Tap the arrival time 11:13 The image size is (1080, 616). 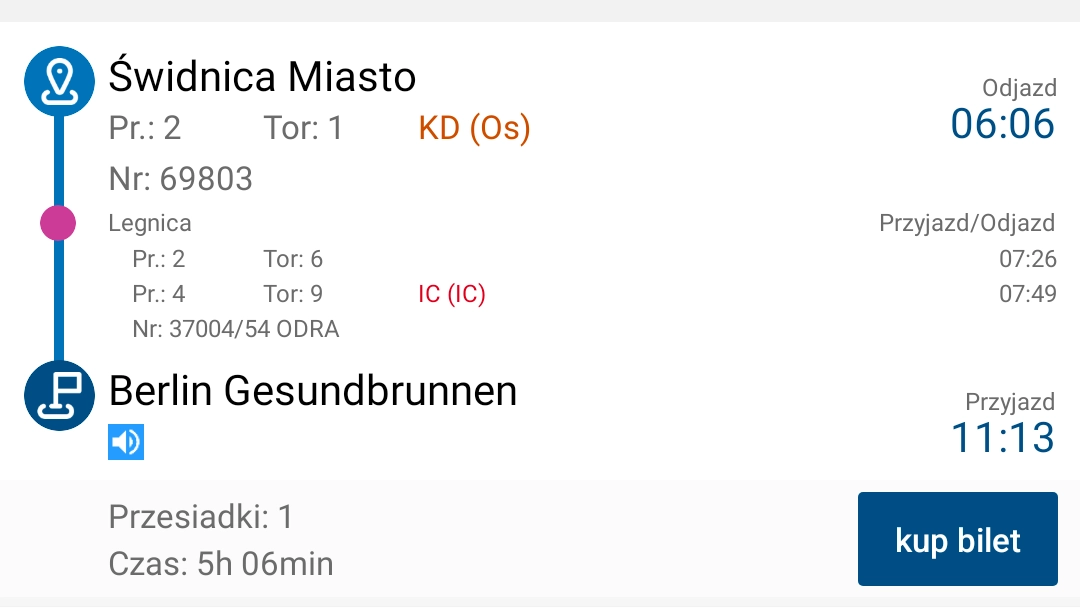1002,438
